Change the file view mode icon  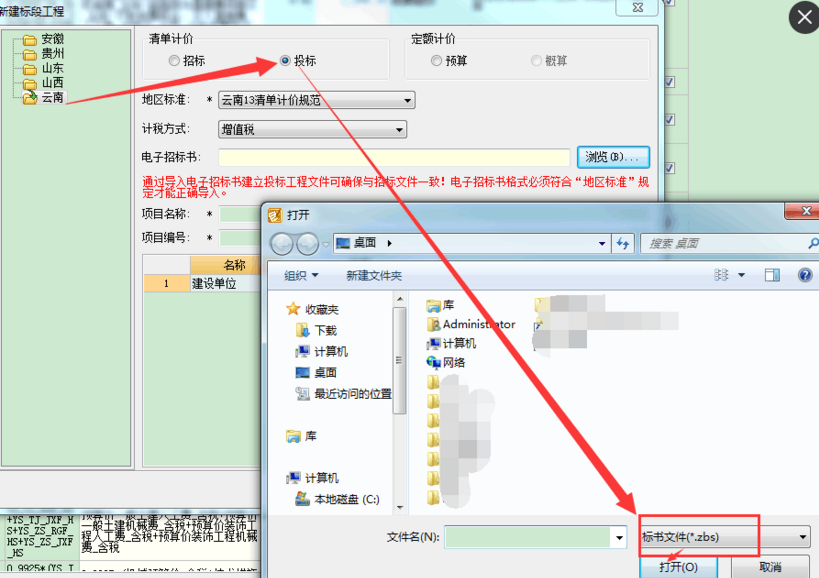tap(721, 275)
